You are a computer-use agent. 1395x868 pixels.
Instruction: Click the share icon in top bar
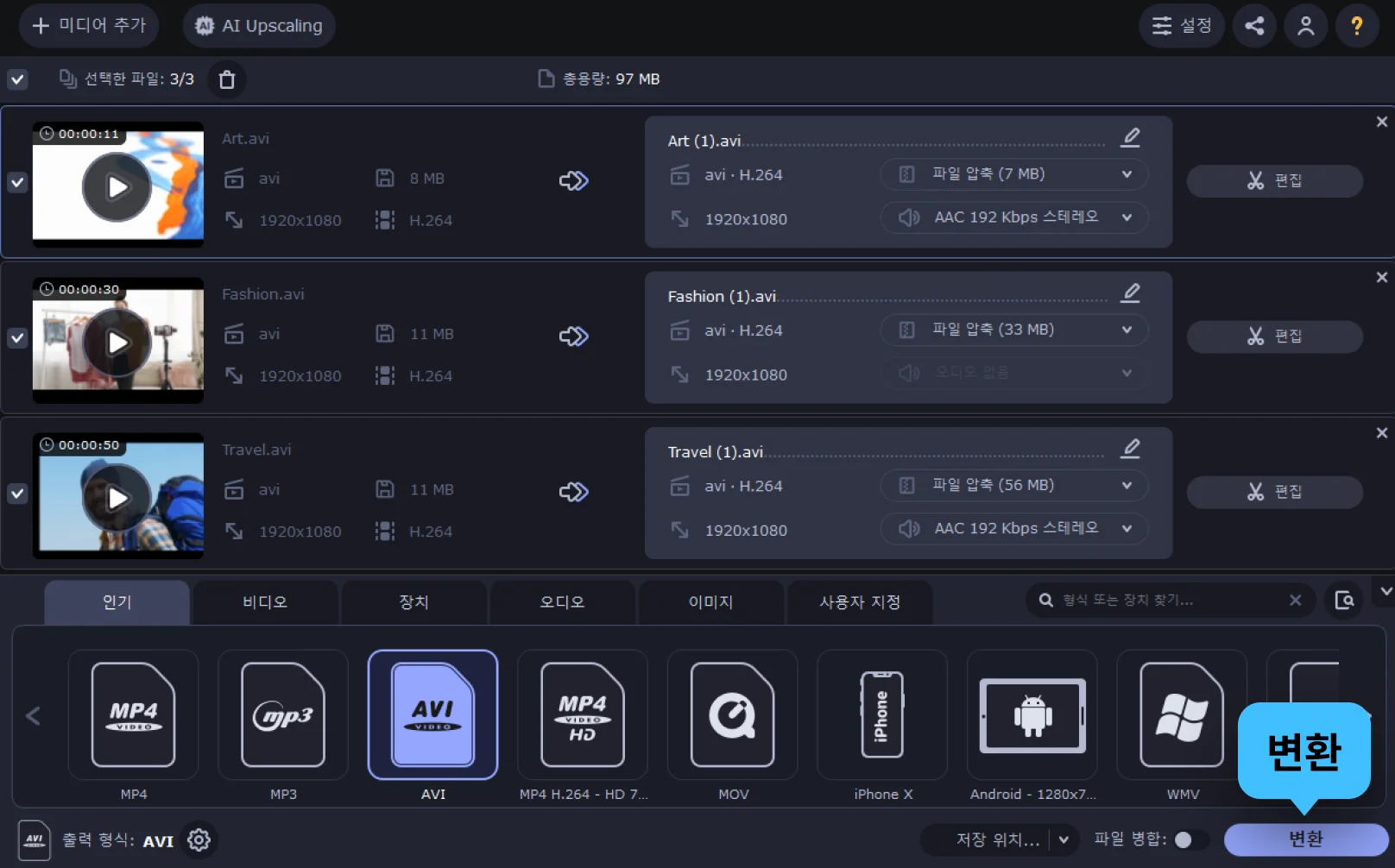point(1254,26)
